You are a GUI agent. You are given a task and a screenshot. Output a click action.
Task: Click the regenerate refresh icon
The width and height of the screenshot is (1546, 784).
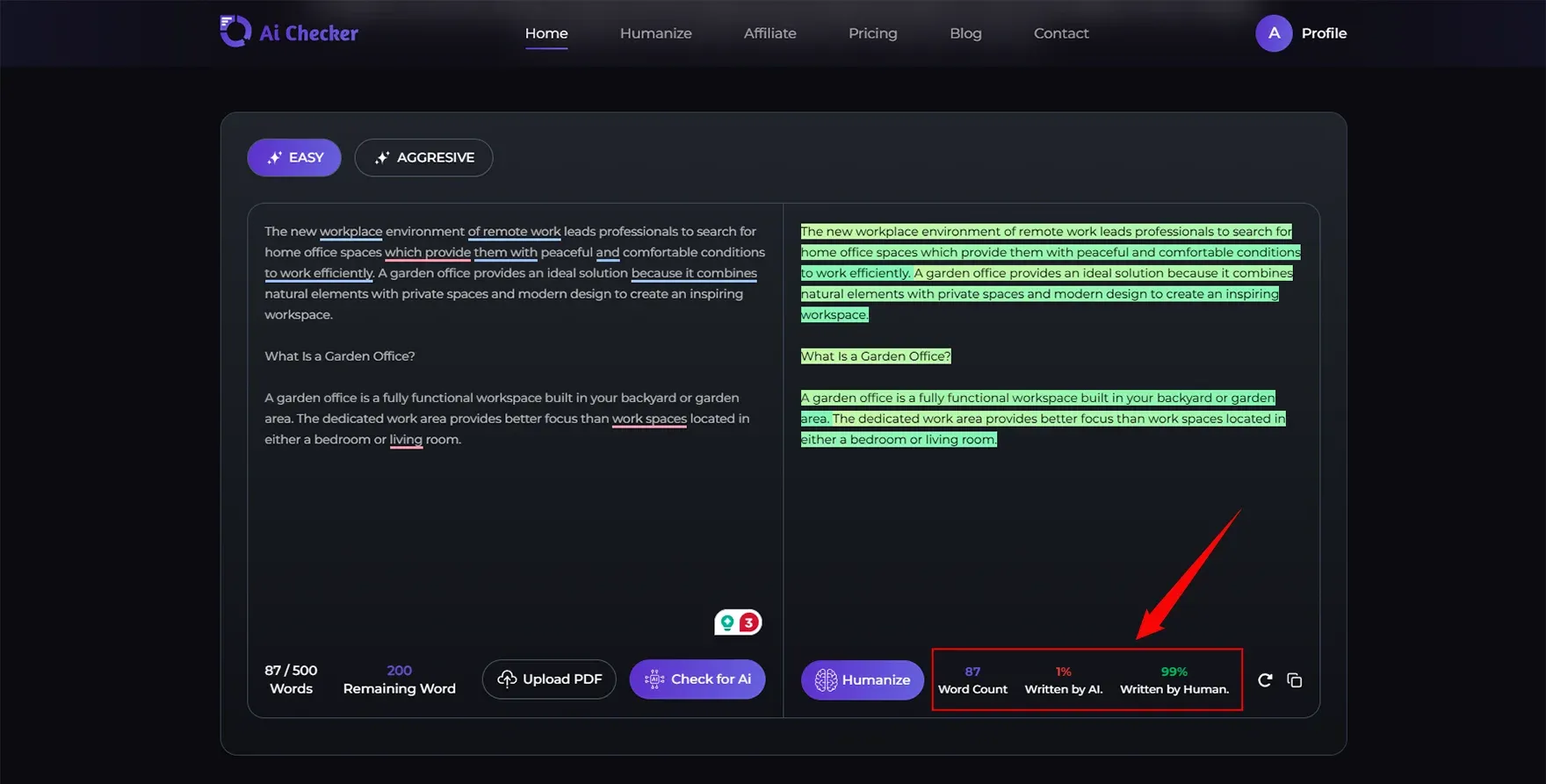click(x=1265, y=680)
